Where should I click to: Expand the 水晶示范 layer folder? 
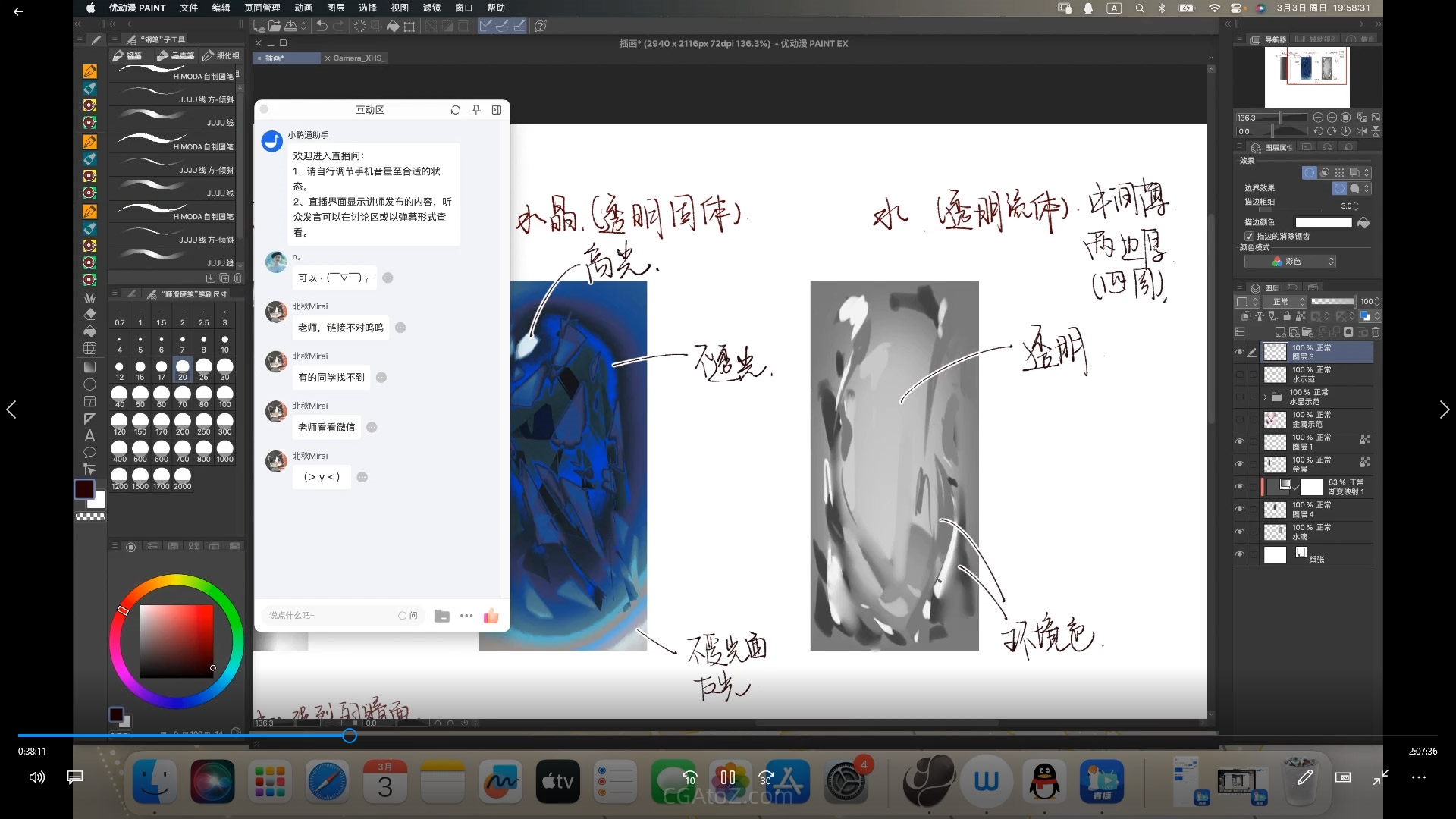point(1265,397)
